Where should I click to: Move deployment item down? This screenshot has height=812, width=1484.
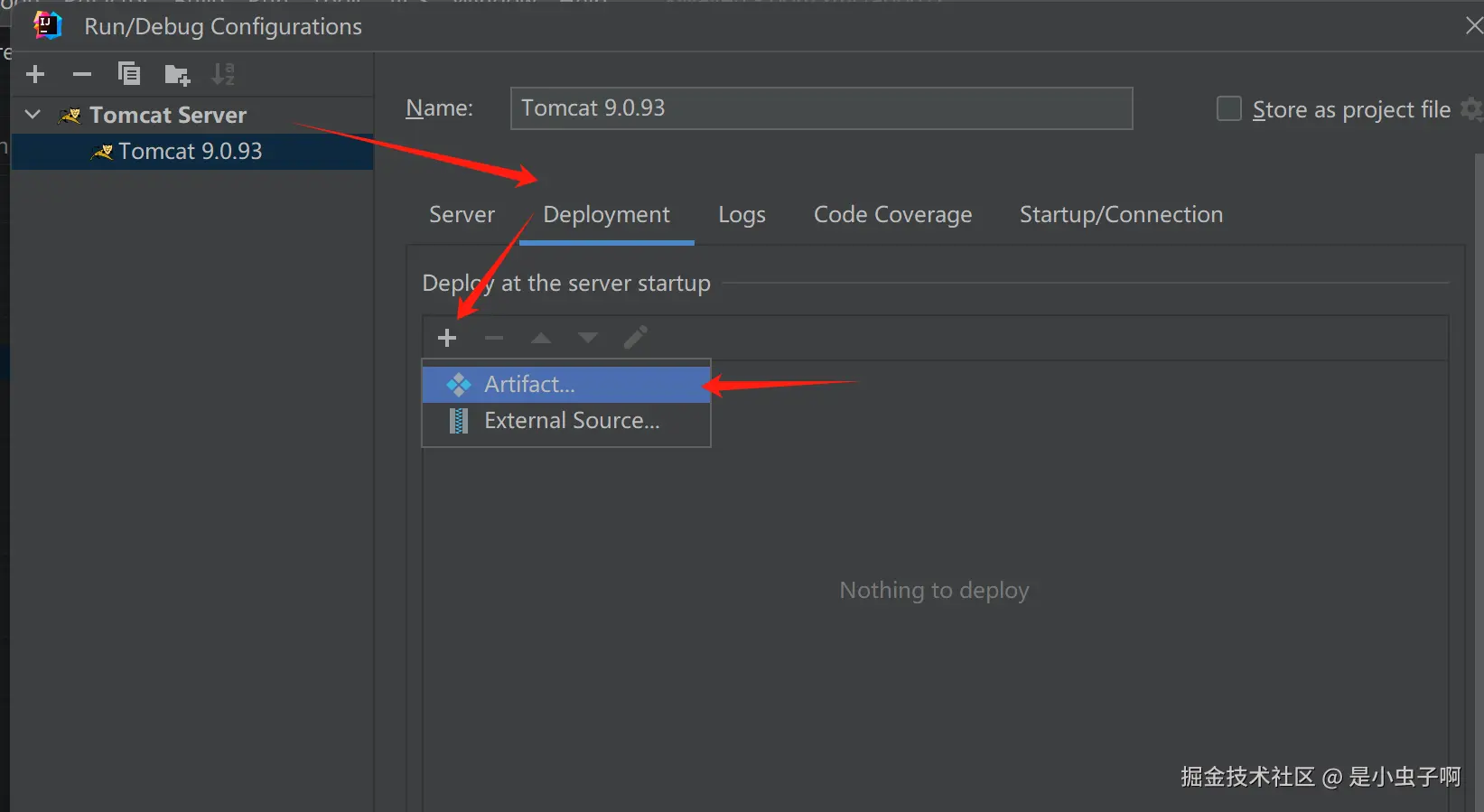(x=588, y=338)
